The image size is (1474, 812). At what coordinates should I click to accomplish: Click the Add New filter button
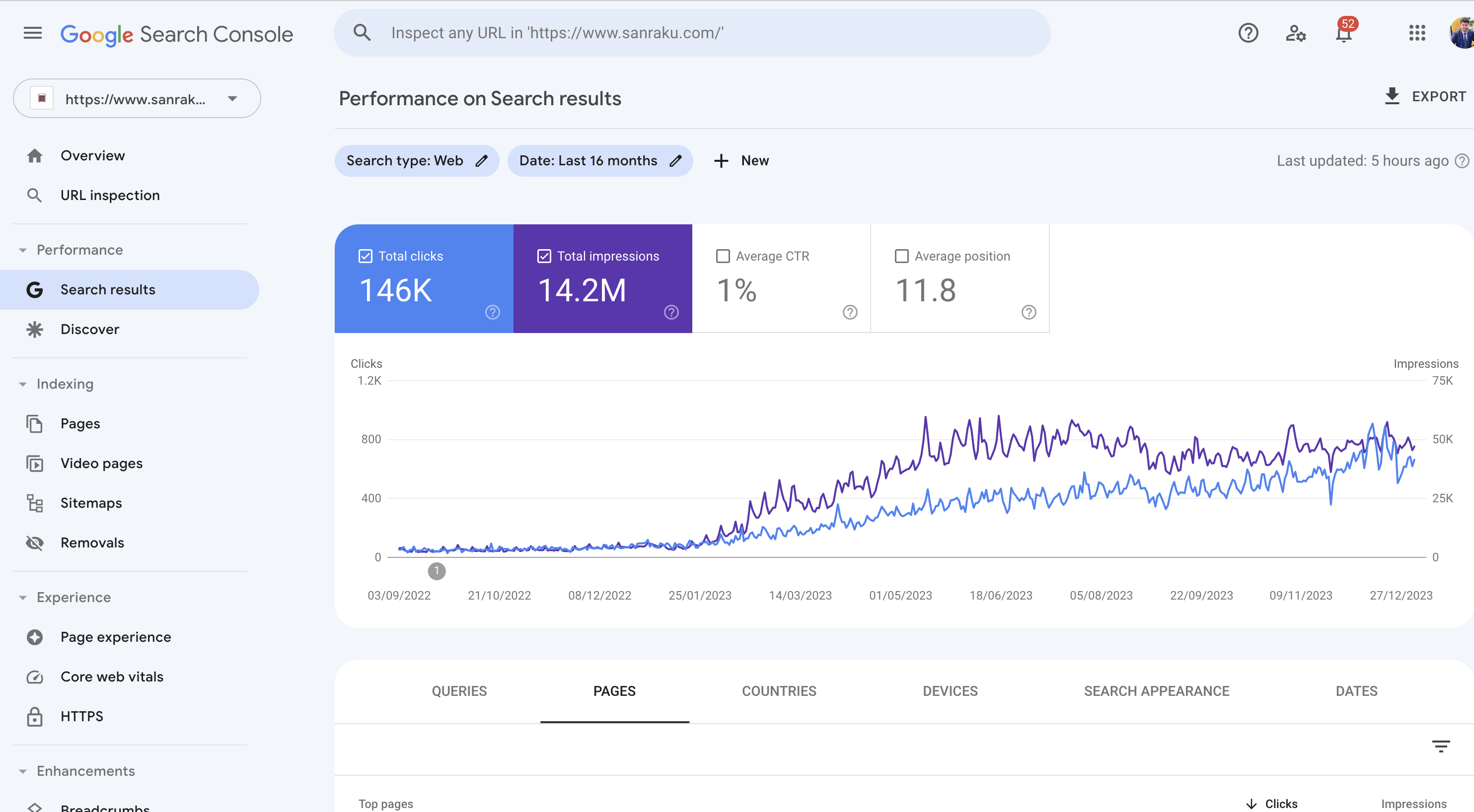pos(740,160)
